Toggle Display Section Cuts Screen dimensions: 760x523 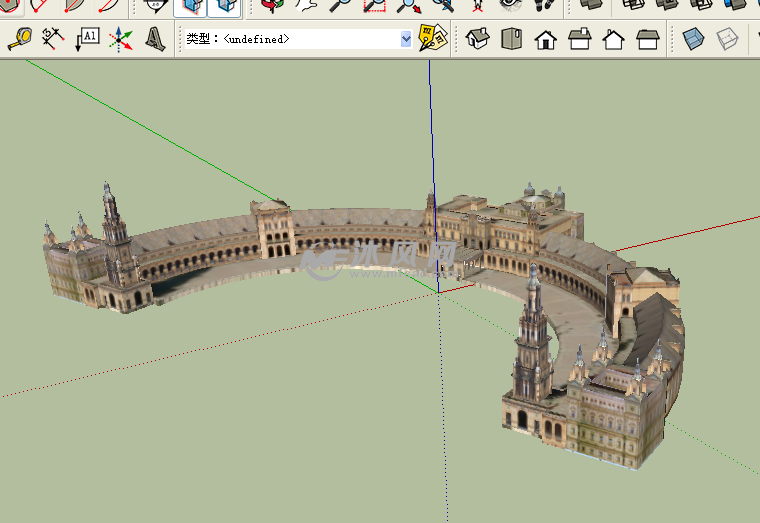[x=224, y=7]
